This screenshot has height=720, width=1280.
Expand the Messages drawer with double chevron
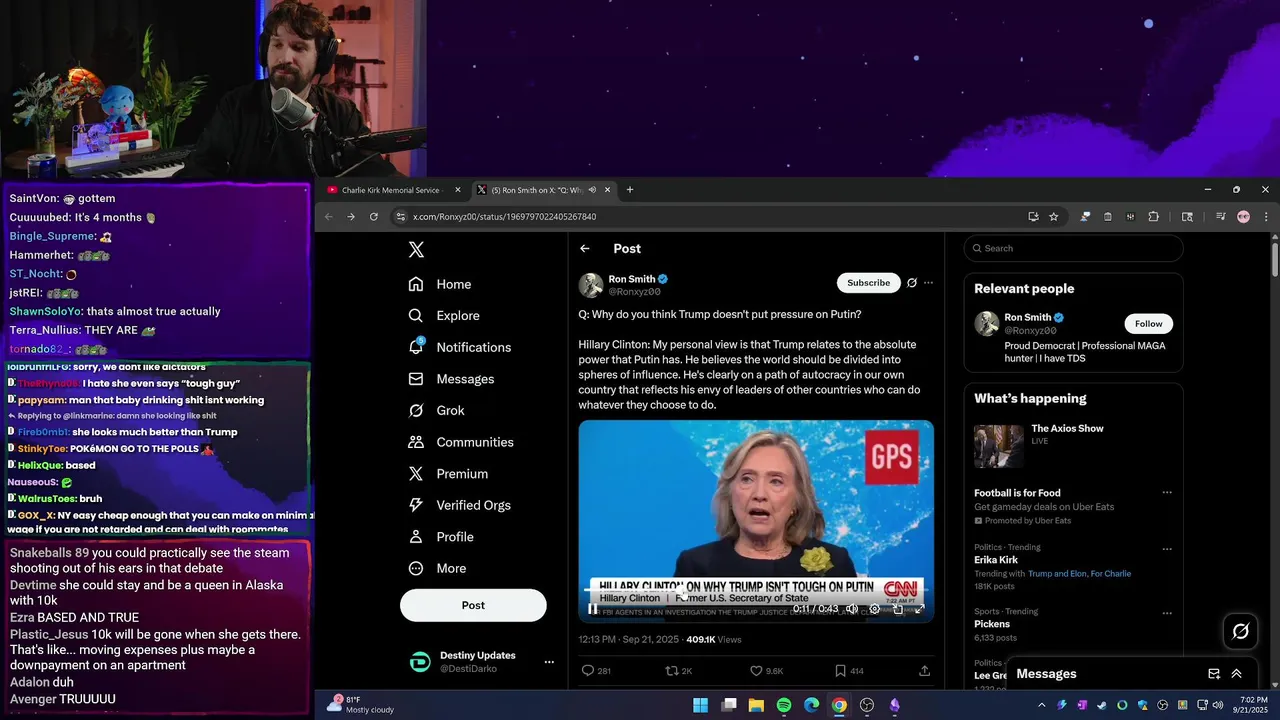click(1236, 674)
